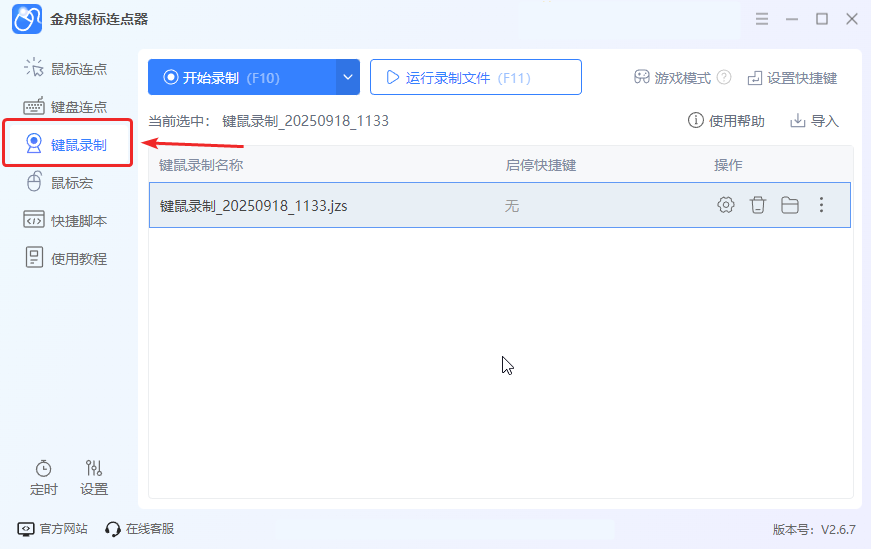Open the three-dot more options menu
The height and width of the screenshot is (549, 871).
click(821, 205)
